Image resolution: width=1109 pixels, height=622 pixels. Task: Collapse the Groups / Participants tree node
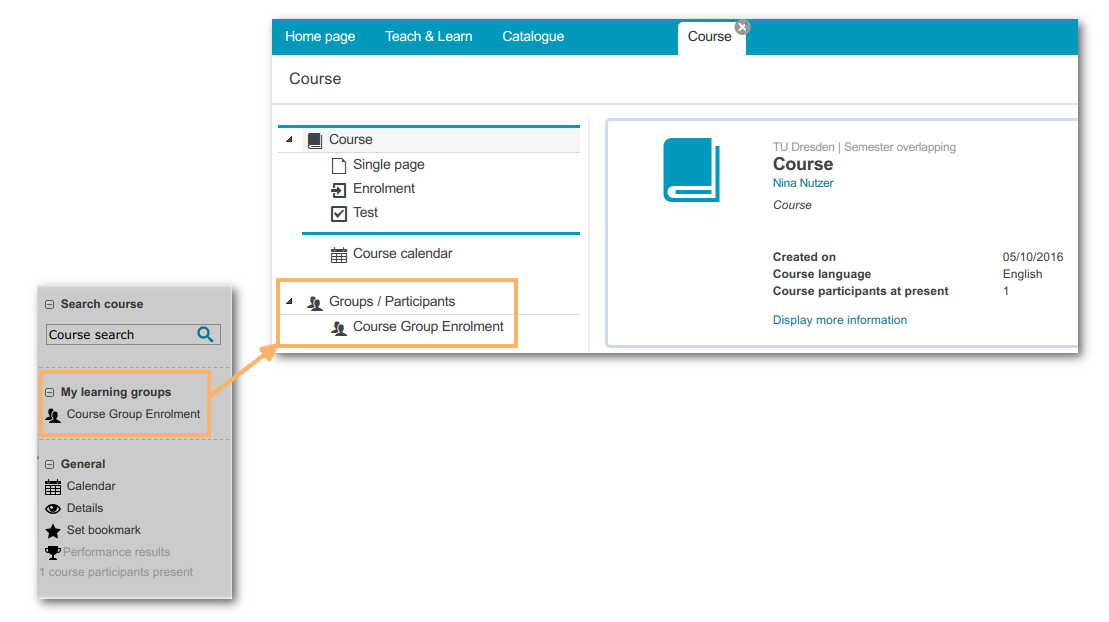(289, 302)
